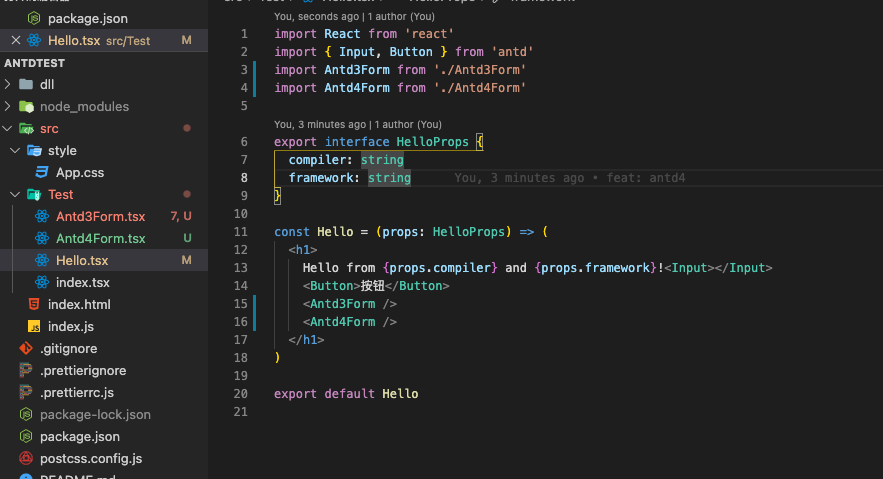Click the JS icon beside index.js
Image resolution: width=883 pixels, height=479 pixels.
(x=34, y=326)
